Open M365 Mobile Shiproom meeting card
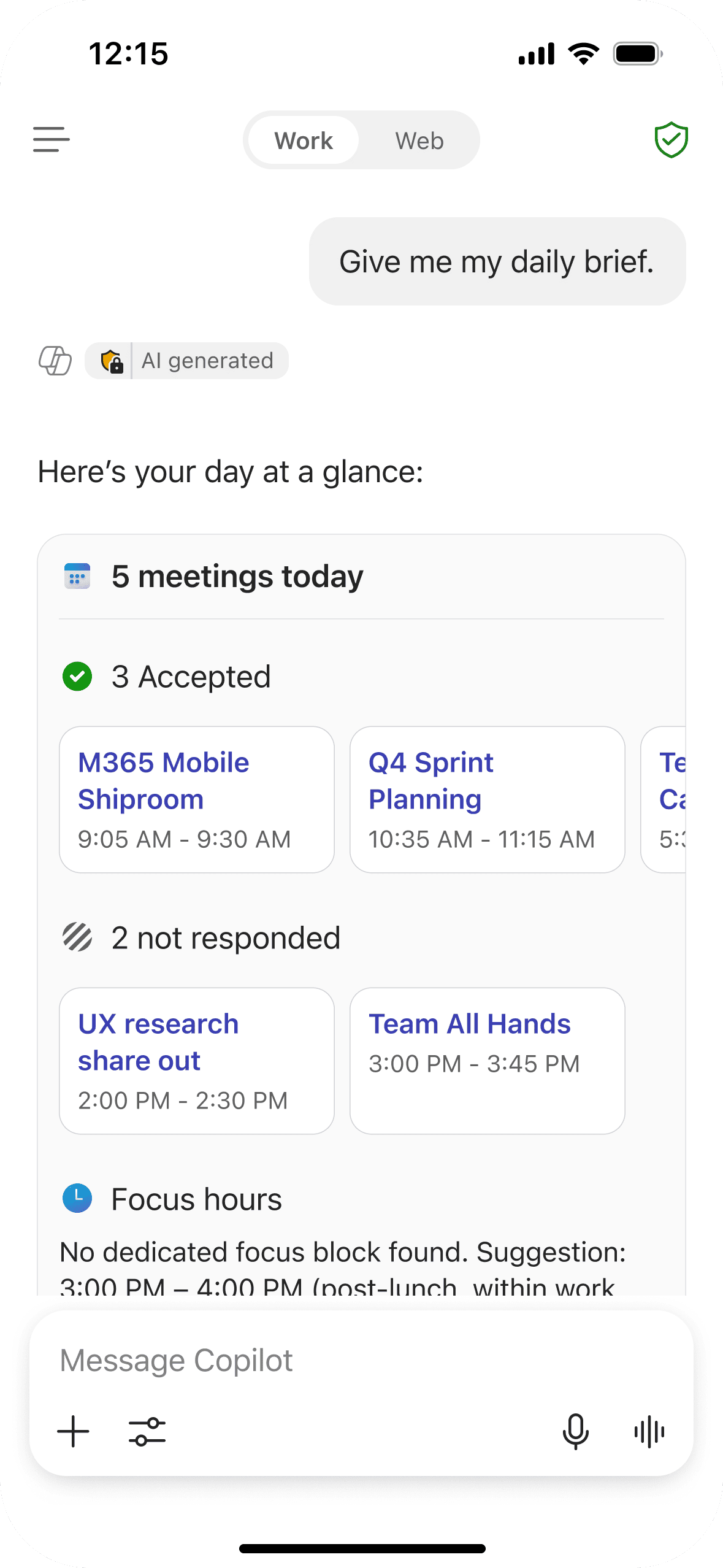723x1568 pixels. tap(197, 799)
